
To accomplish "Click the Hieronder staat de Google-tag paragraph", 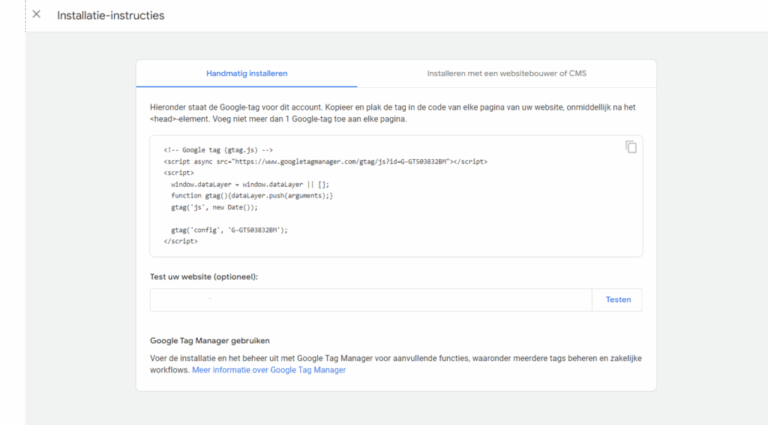I will [393, 113].
